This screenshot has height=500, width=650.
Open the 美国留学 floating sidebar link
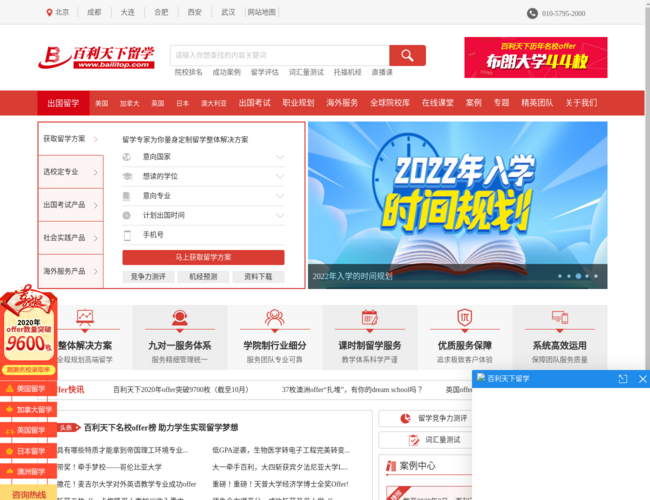point(28,389)
